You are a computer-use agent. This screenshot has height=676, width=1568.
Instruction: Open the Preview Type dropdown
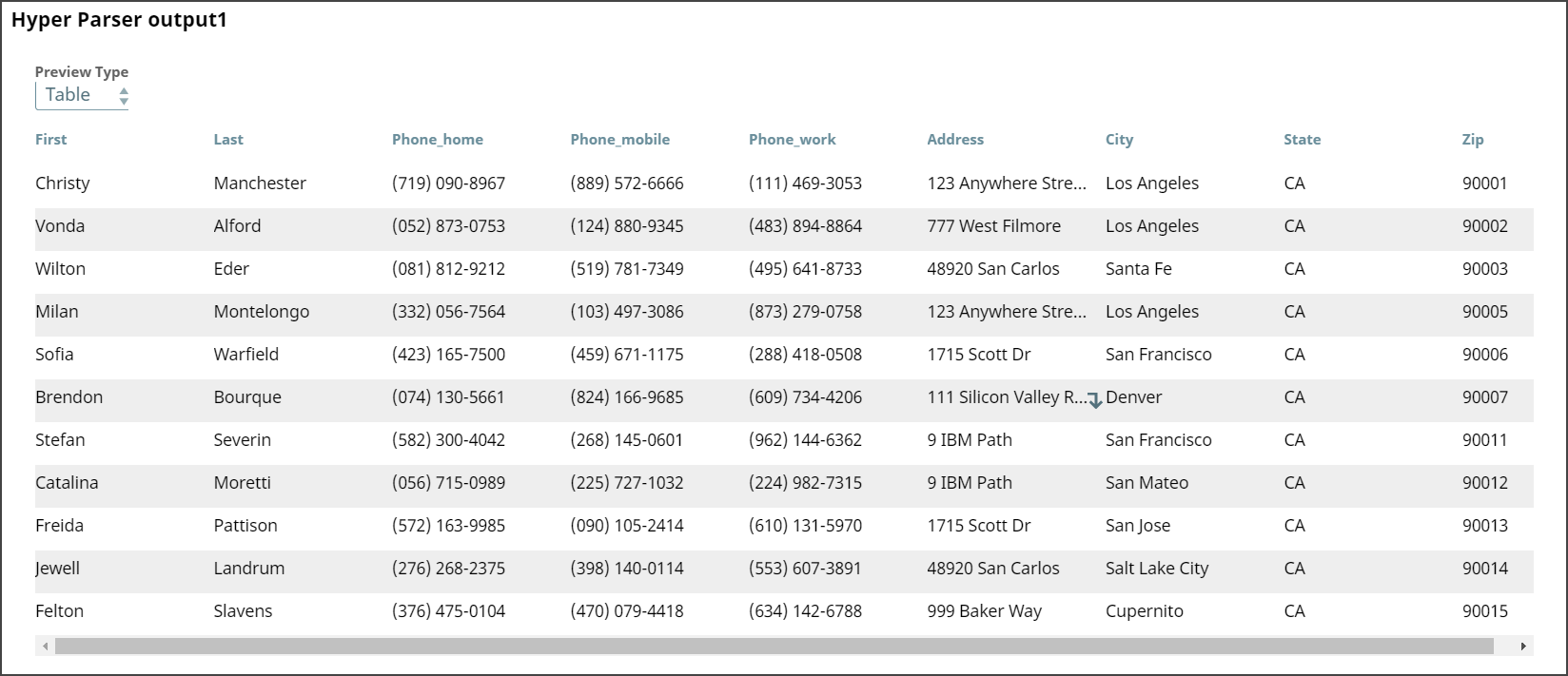tap(81, 95)
